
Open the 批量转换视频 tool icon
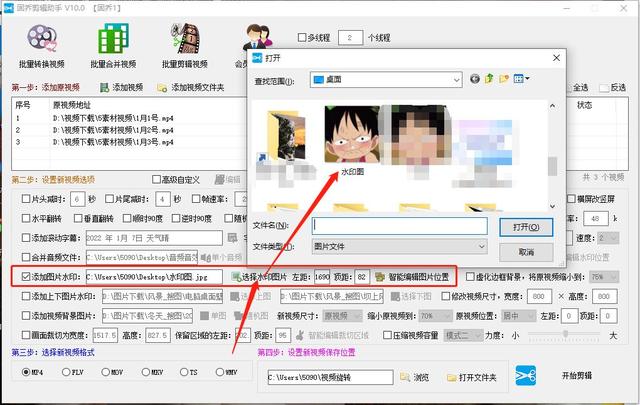point(42,39)
